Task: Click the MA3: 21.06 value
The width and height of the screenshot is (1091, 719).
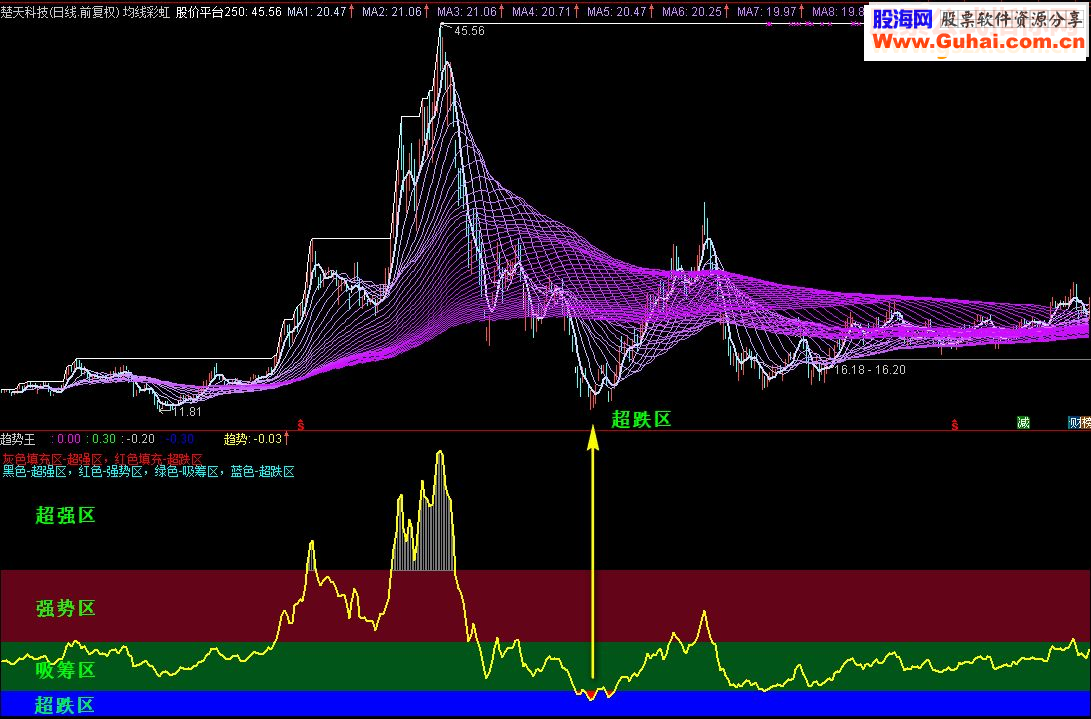Action: (x=468, y=12)
